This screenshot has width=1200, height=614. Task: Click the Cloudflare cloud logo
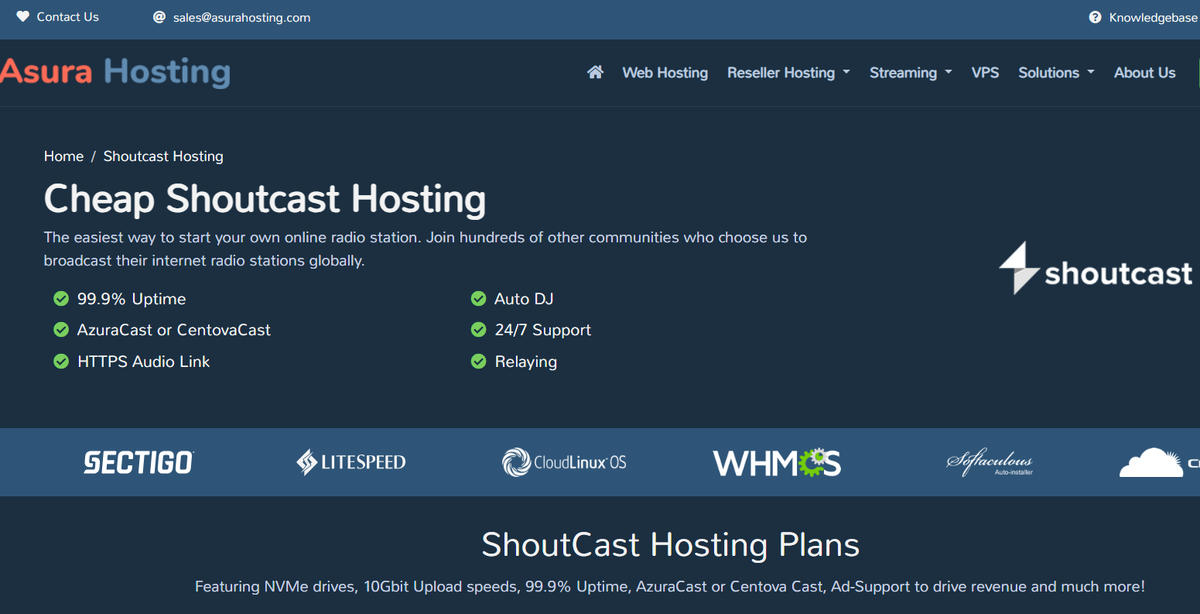pos(1160,462)
